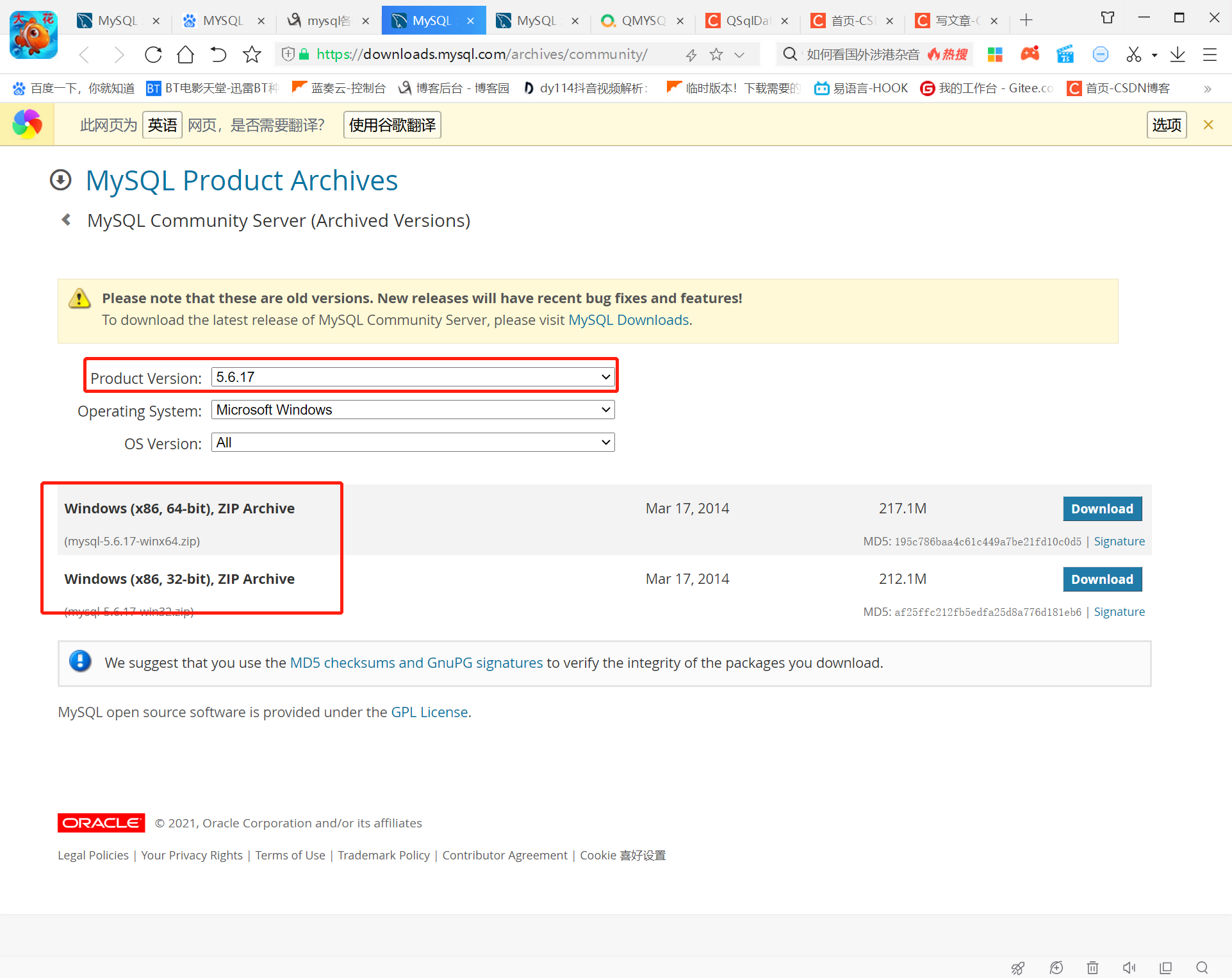Click the scissors screenshot tool icon
The width and height of the screenshot is (1232, 978).
click(1134, 54)
